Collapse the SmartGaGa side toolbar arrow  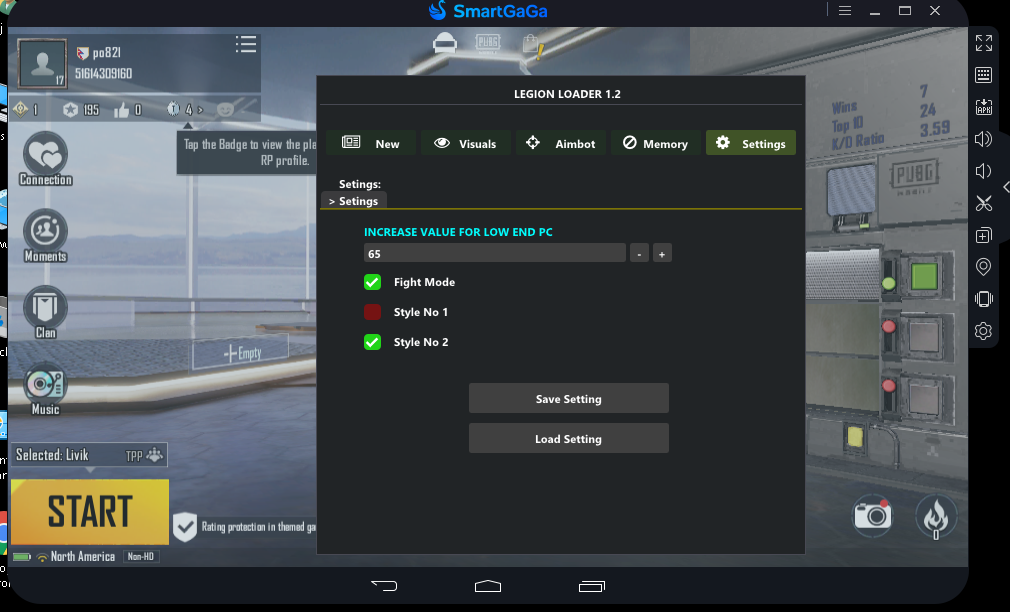[1005, 187]
